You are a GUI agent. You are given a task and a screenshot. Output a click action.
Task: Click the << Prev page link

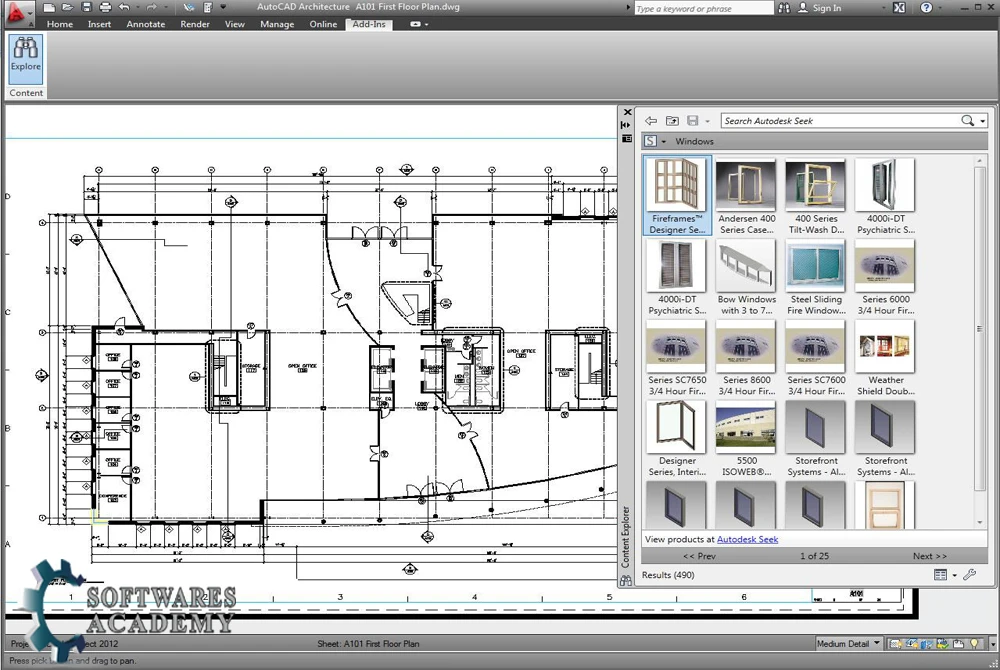click(x=699, y=557)
